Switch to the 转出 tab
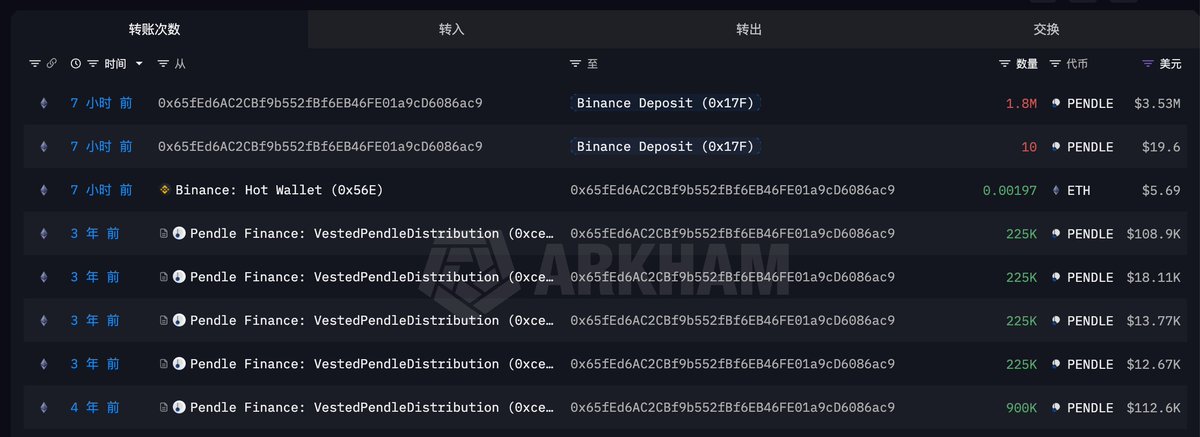Image resolution: width=1200 pixels, height=437 pixels. (748, 30)
